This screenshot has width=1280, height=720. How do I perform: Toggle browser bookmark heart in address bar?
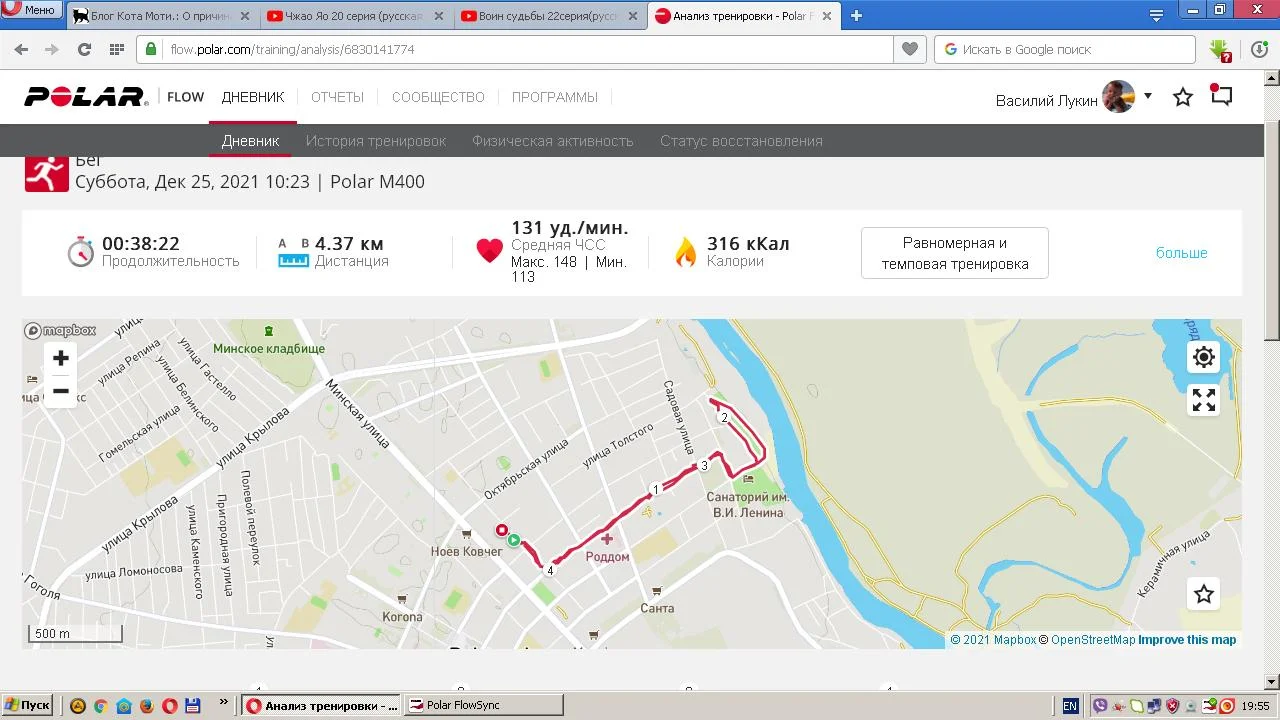tap(910, 49)
